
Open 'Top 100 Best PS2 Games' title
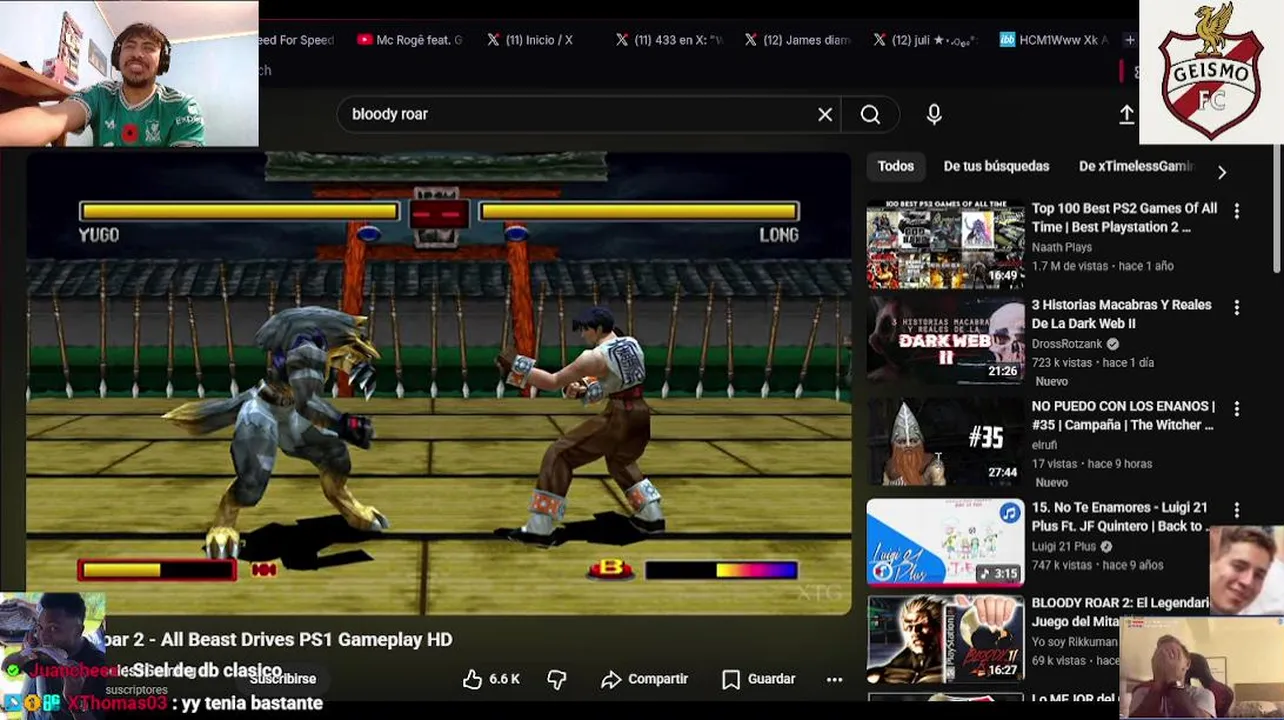click(1124, 218)
